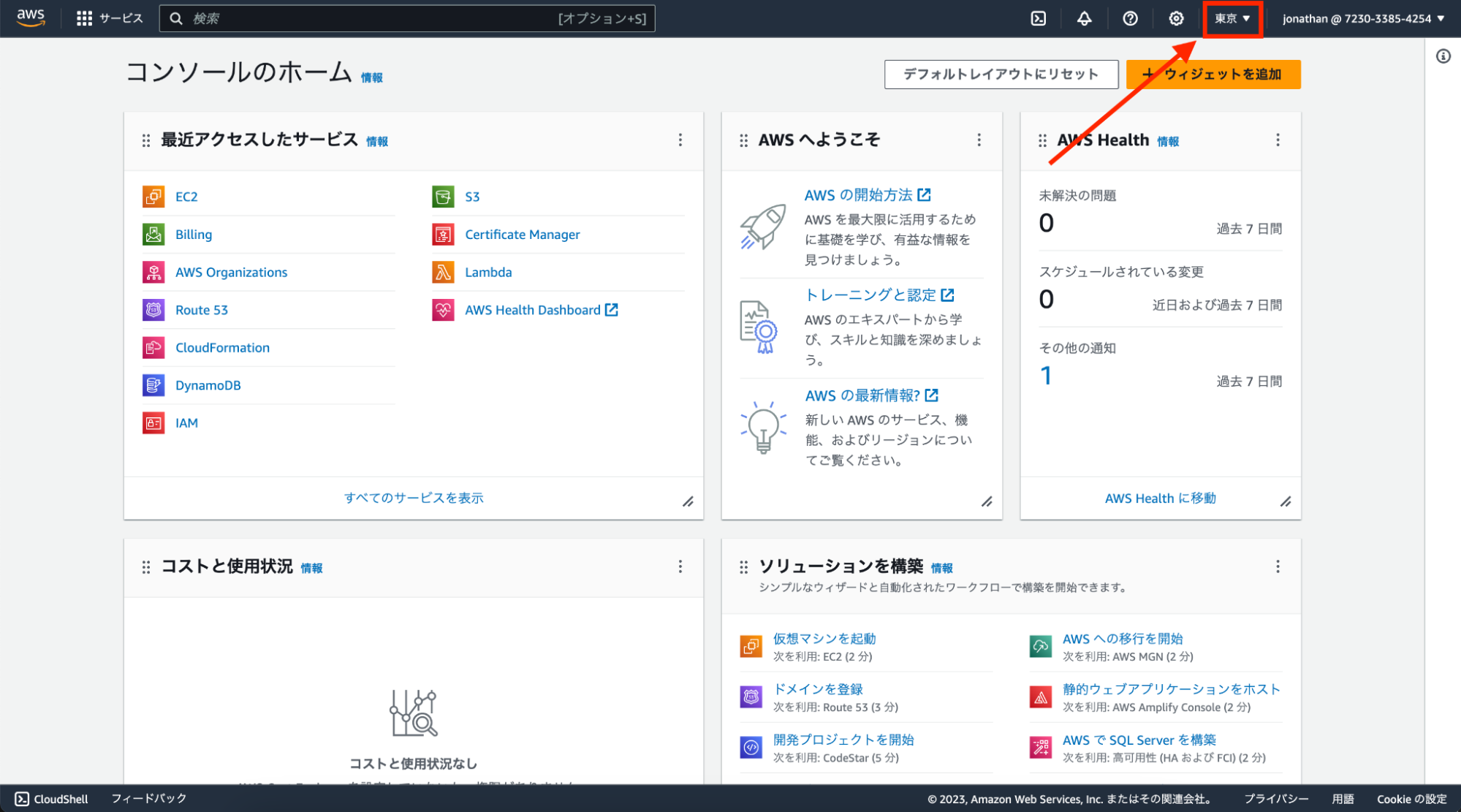Image resolution: width=1461 pixels, height=812 pixels.
Task: Click the settings gear icon
Action: 1175,18
